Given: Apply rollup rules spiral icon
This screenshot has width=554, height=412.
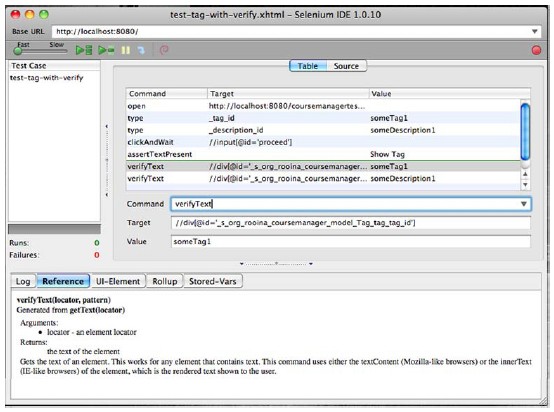Looking at the screenshot, I should pos(164,50).
